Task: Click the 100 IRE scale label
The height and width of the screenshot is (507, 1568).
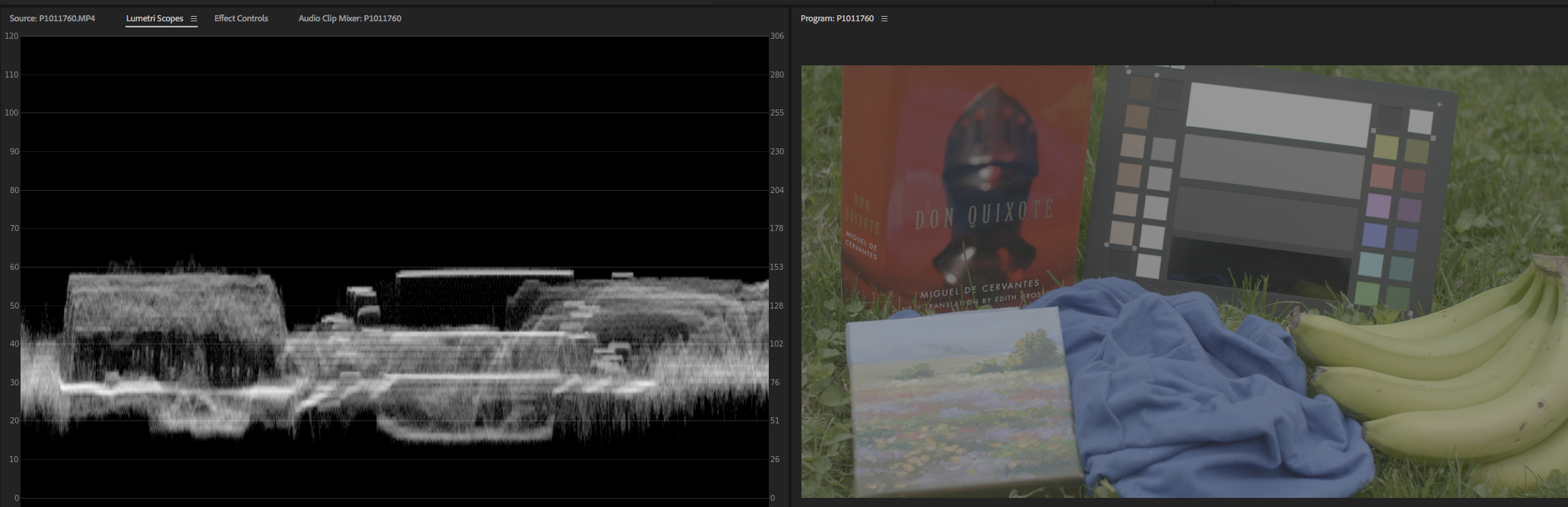Action: 11,112
